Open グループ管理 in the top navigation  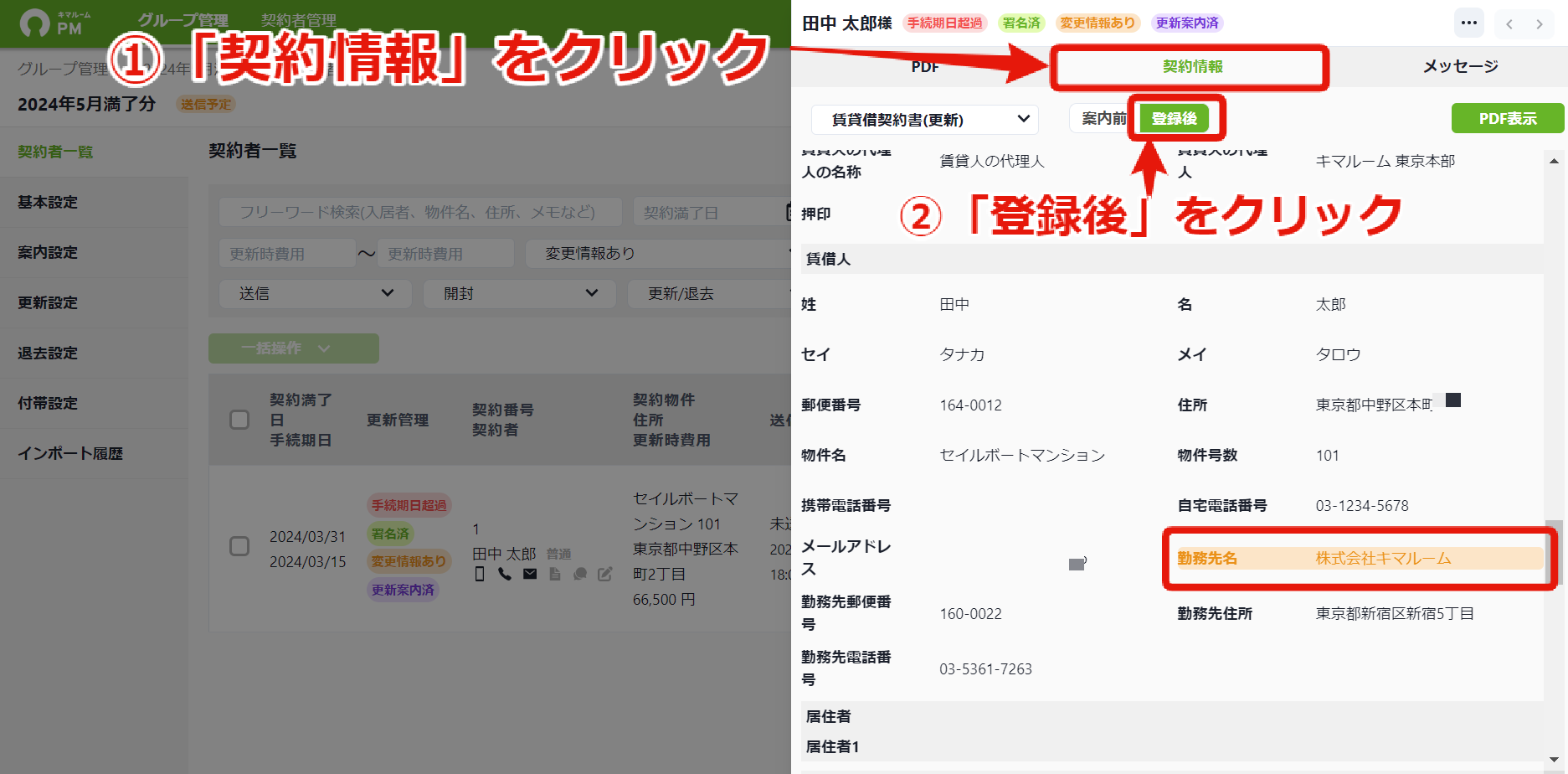pyautogui.click(x=183, y=20)
